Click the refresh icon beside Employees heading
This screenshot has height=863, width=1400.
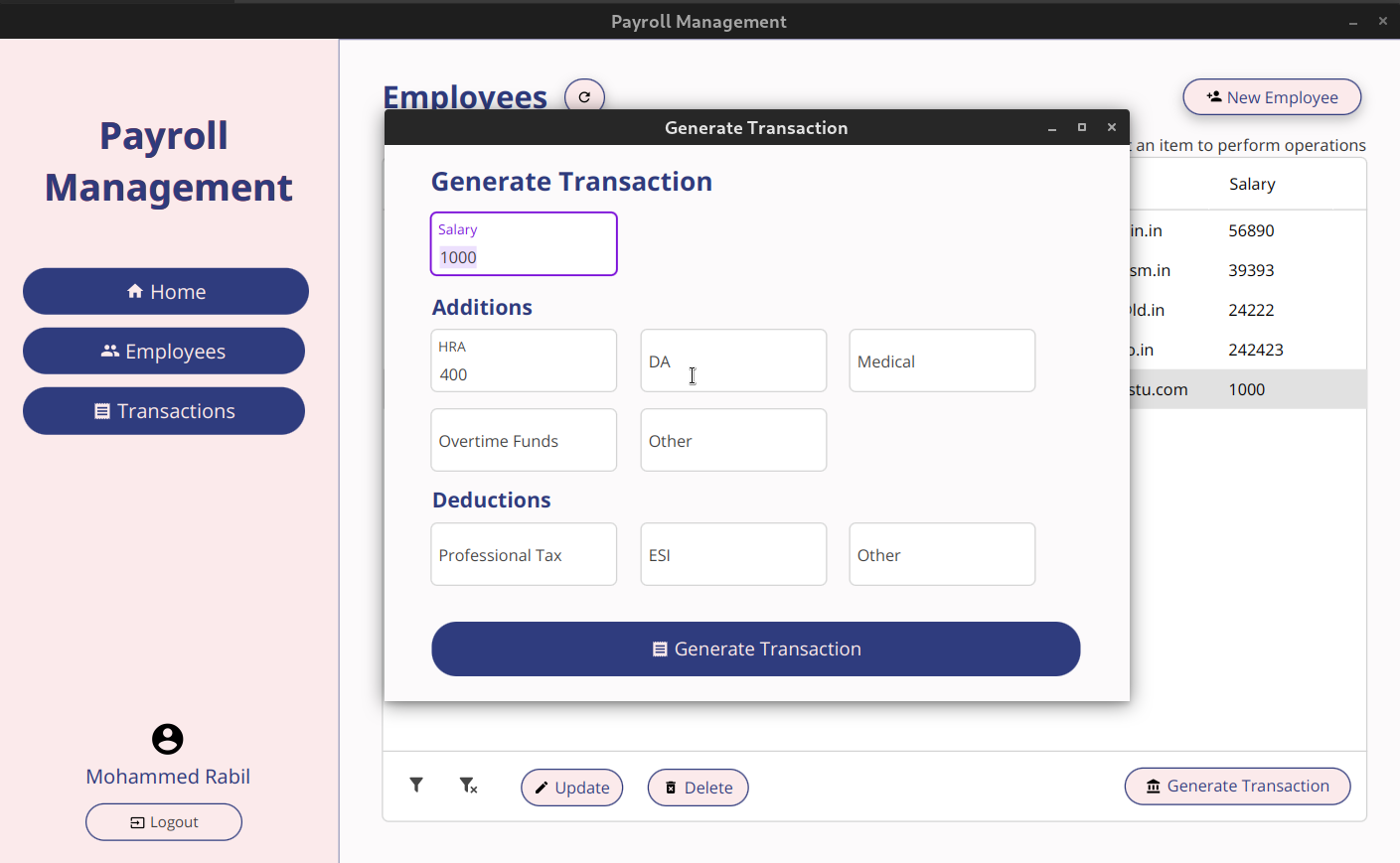[584, 96]
